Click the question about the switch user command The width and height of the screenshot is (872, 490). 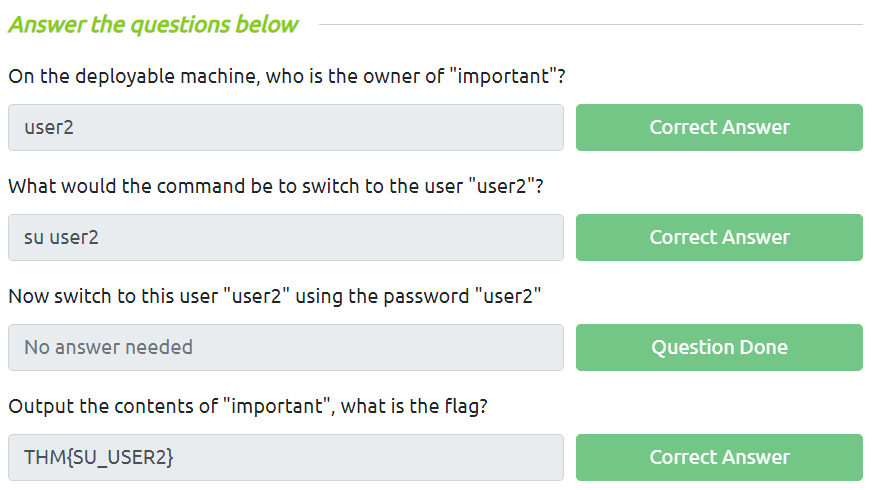[275, 187]
